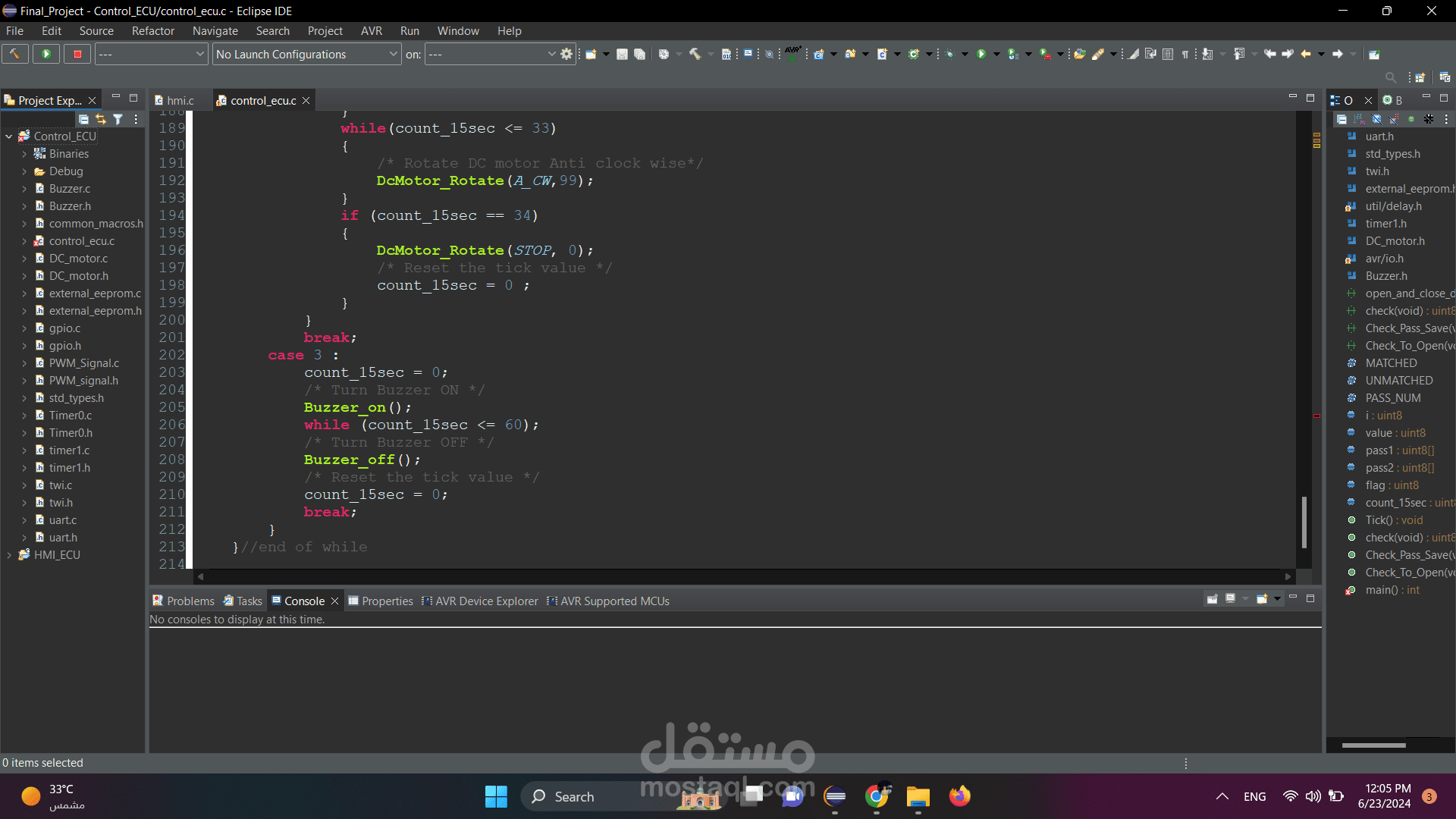The width and height of the screenshot is (1456, 819).
Task: Click the green Run launch button
Action: coord(46,54)
